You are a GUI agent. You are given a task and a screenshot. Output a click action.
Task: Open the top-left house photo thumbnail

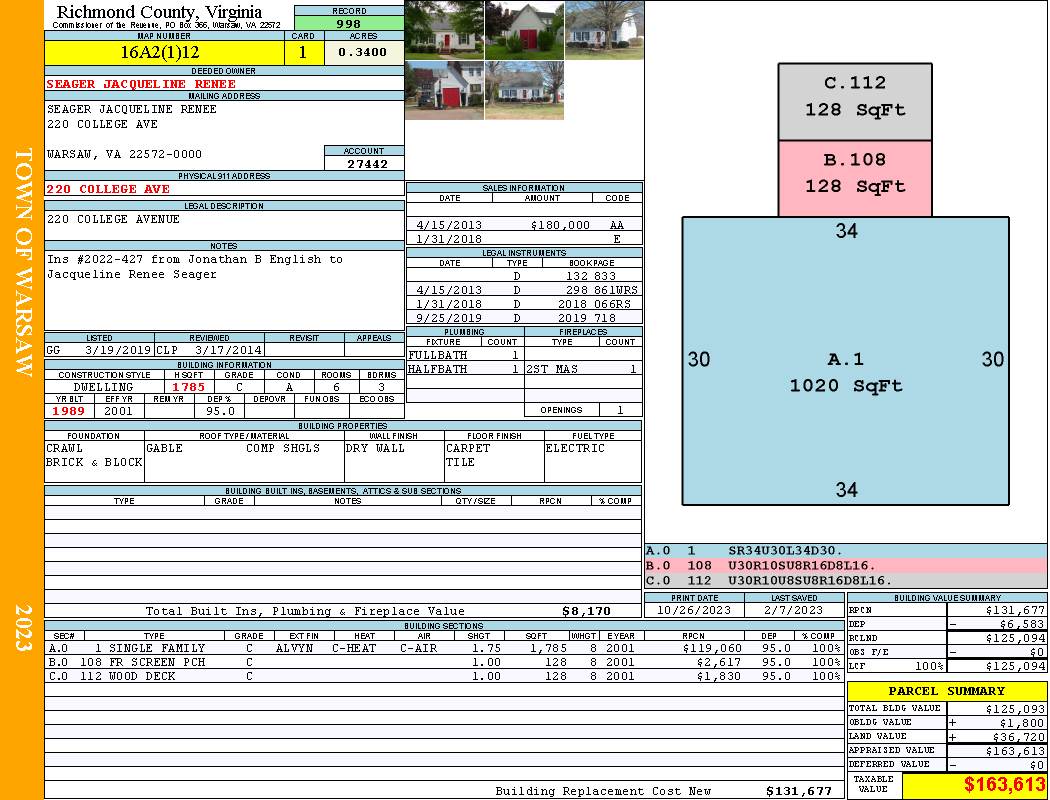coord(444,30)
